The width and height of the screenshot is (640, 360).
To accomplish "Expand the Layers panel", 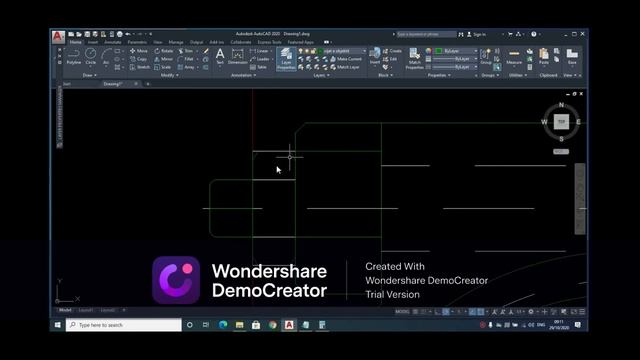I will 322,76.
